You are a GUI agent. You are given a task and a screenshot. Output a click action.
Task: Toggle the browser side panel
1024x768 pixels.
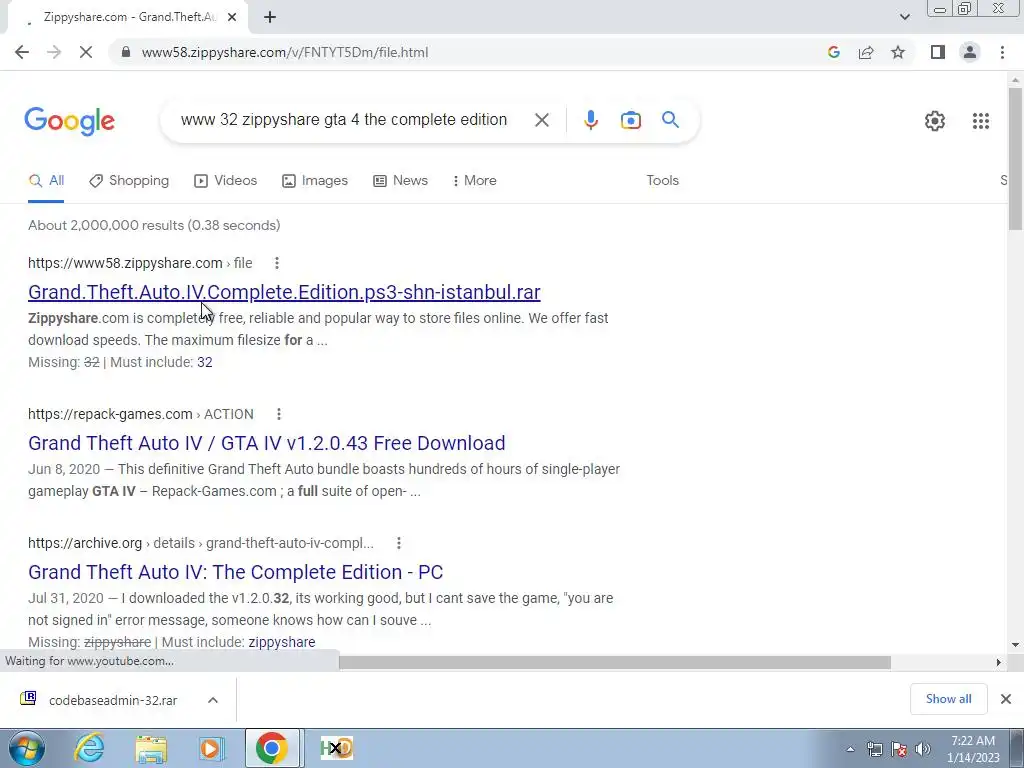point(938,52)
